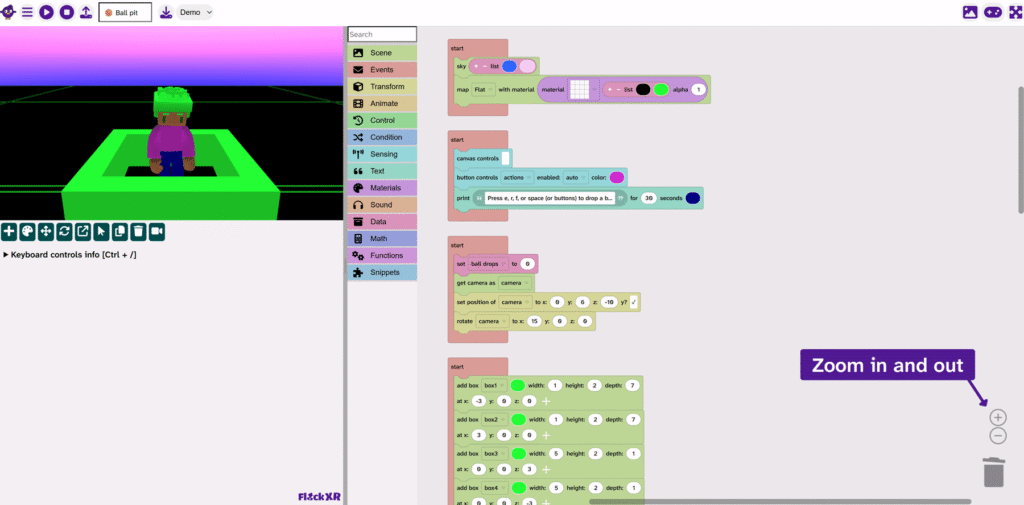This screenshot has height=505, width=1024.
Task: Click the pink sky color swatch
Action: point(526,66)
